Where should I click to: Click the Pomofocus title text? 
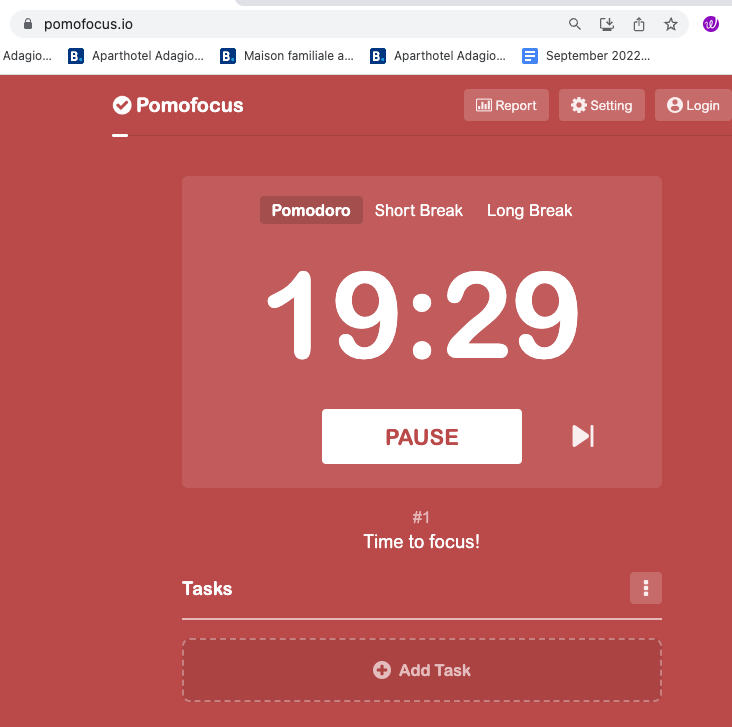tap(190, 105)
